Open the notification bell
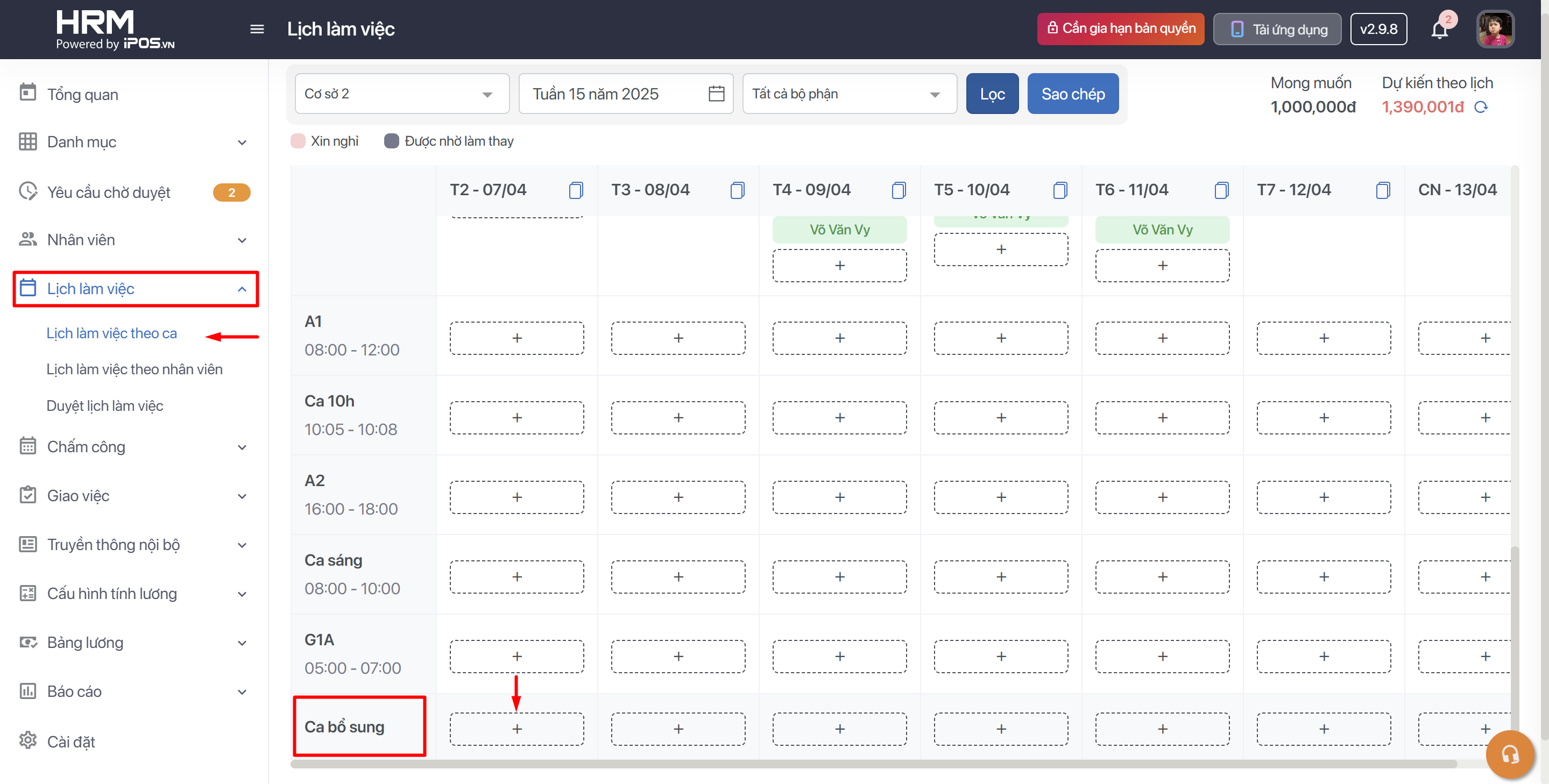 click(1439, 30)
